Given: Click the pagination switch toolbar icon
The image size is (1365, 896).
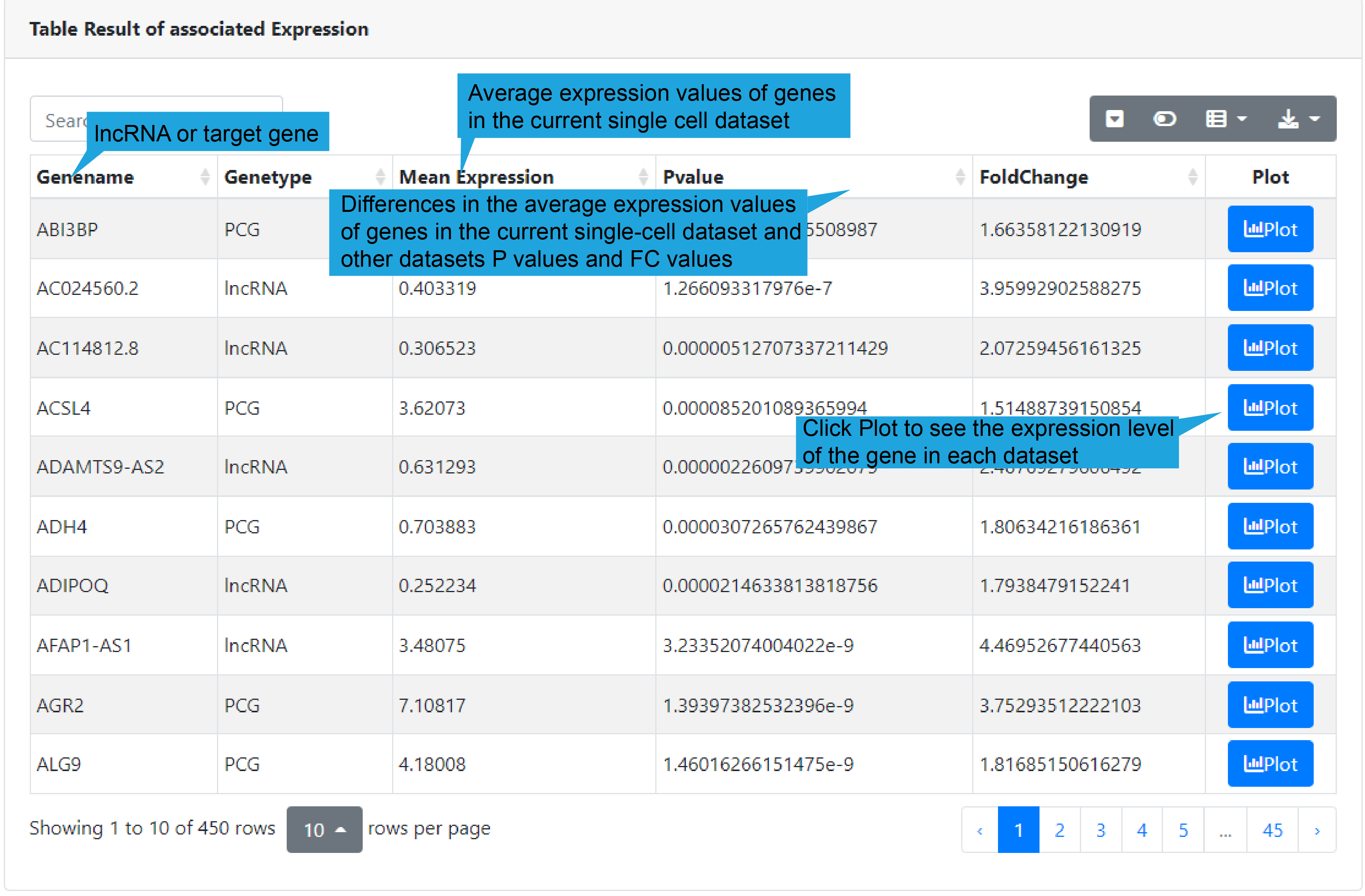Looking at the screenshot, I should pyautogui.click(x=1114, y=119).
